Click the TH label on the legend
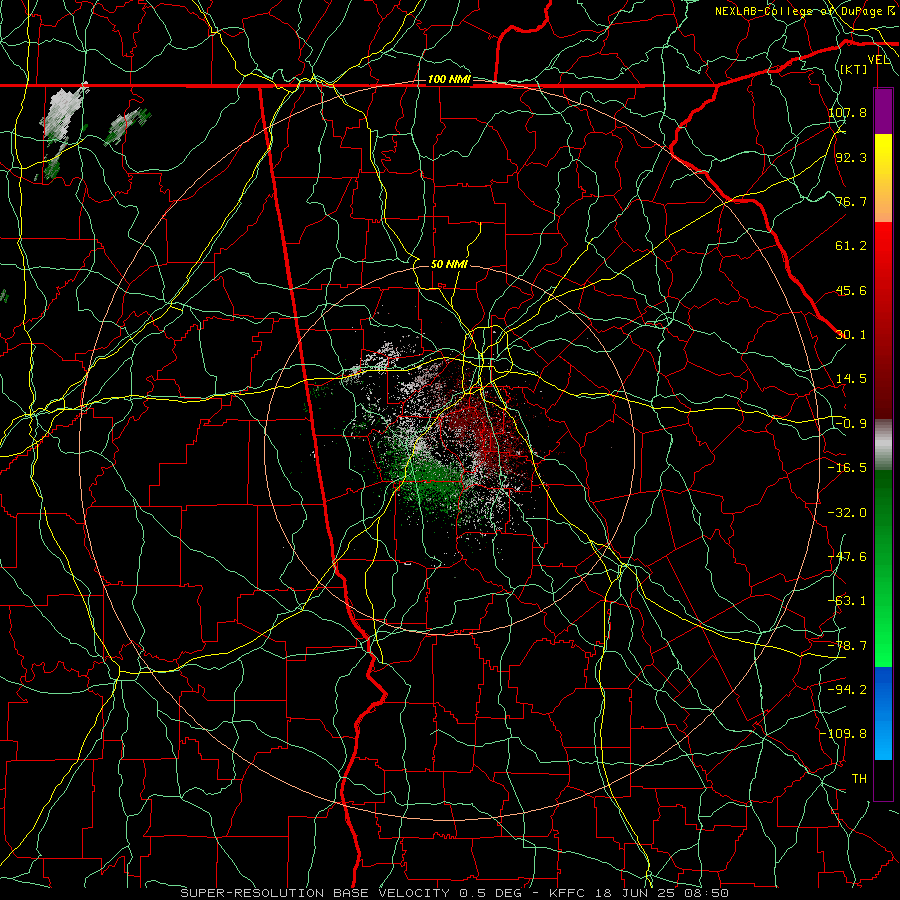This screenshot has height=900, width=900. click(859, 779)
